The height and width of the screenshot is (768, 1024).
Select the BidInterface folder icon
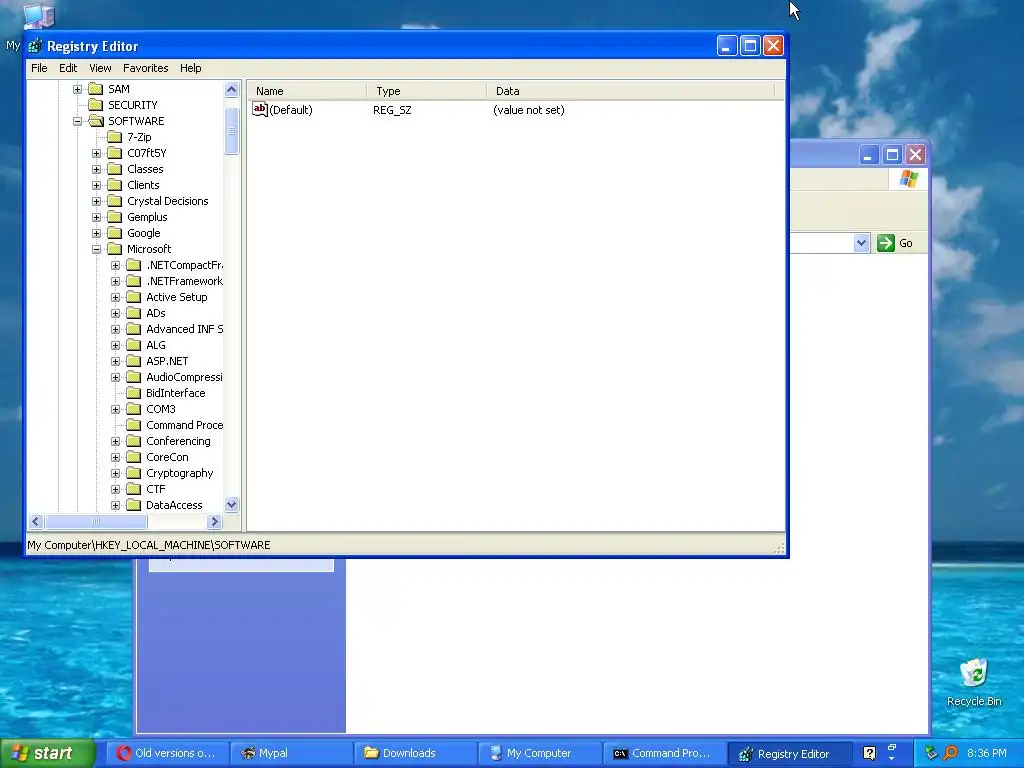pyautogui.click(x=134, y=392)
